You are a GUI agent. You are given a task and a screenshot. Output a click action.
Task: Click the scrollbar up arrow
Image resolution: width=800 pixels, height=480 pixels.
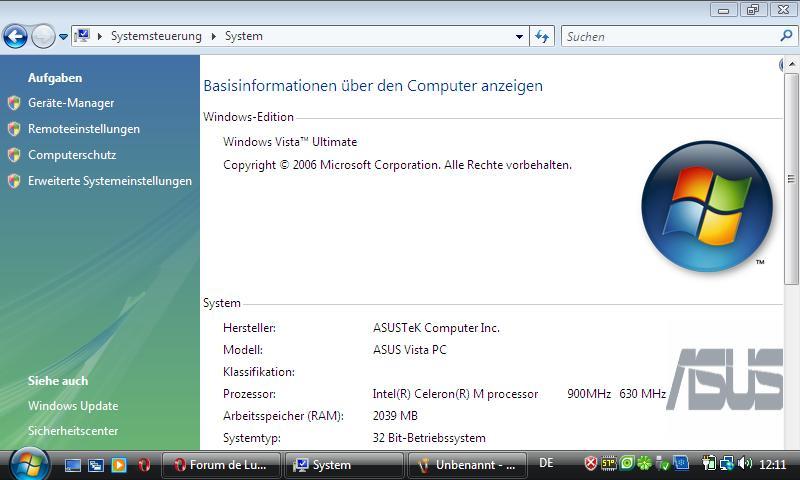pos(791,64)
